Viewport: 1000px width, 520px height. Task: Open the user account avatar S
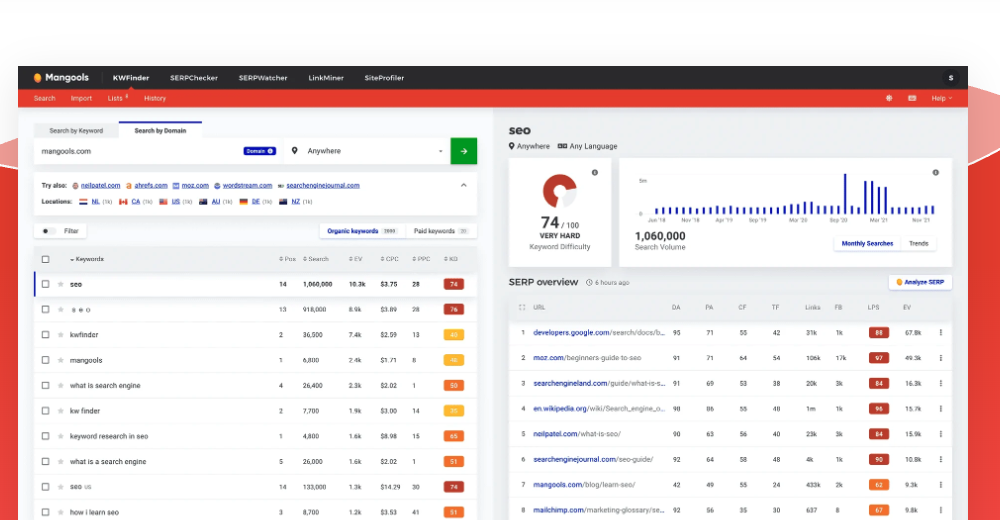click(x=950, y=78)
